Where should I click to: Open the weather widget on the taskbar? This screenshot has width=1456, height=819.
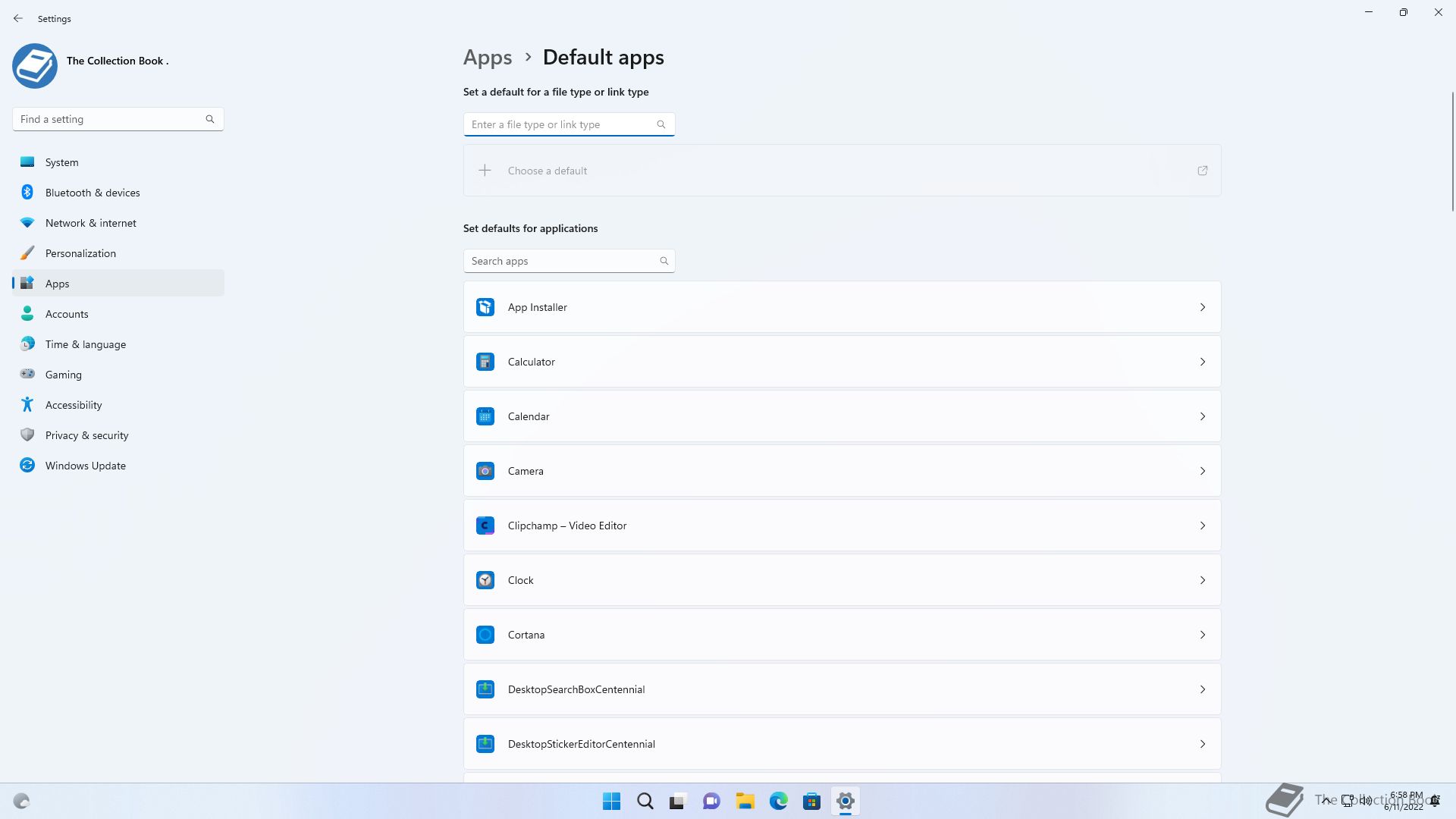(x=21, y=801)
